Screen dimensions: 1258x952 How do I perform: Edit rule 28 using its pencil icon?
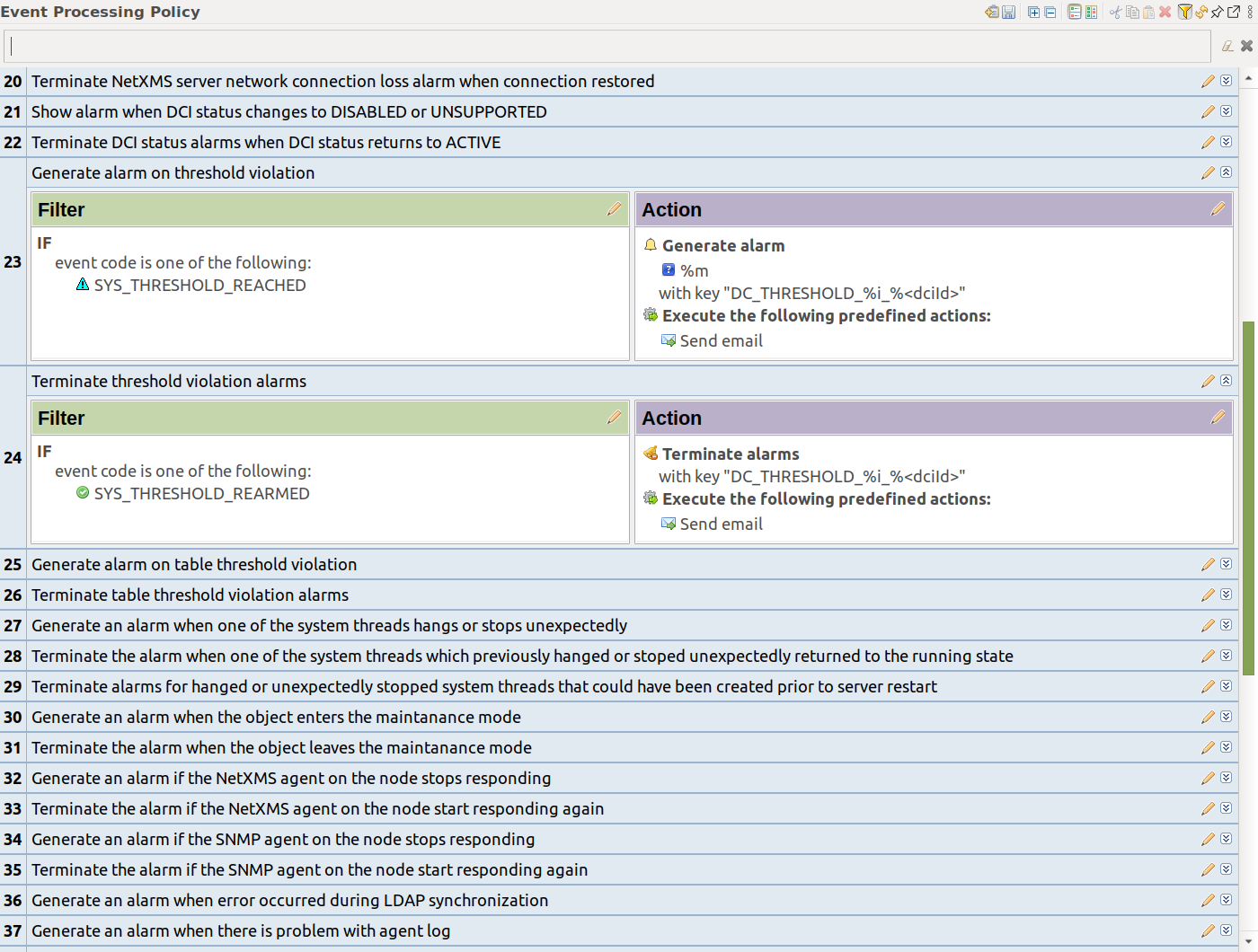(x=1208, y=657)
